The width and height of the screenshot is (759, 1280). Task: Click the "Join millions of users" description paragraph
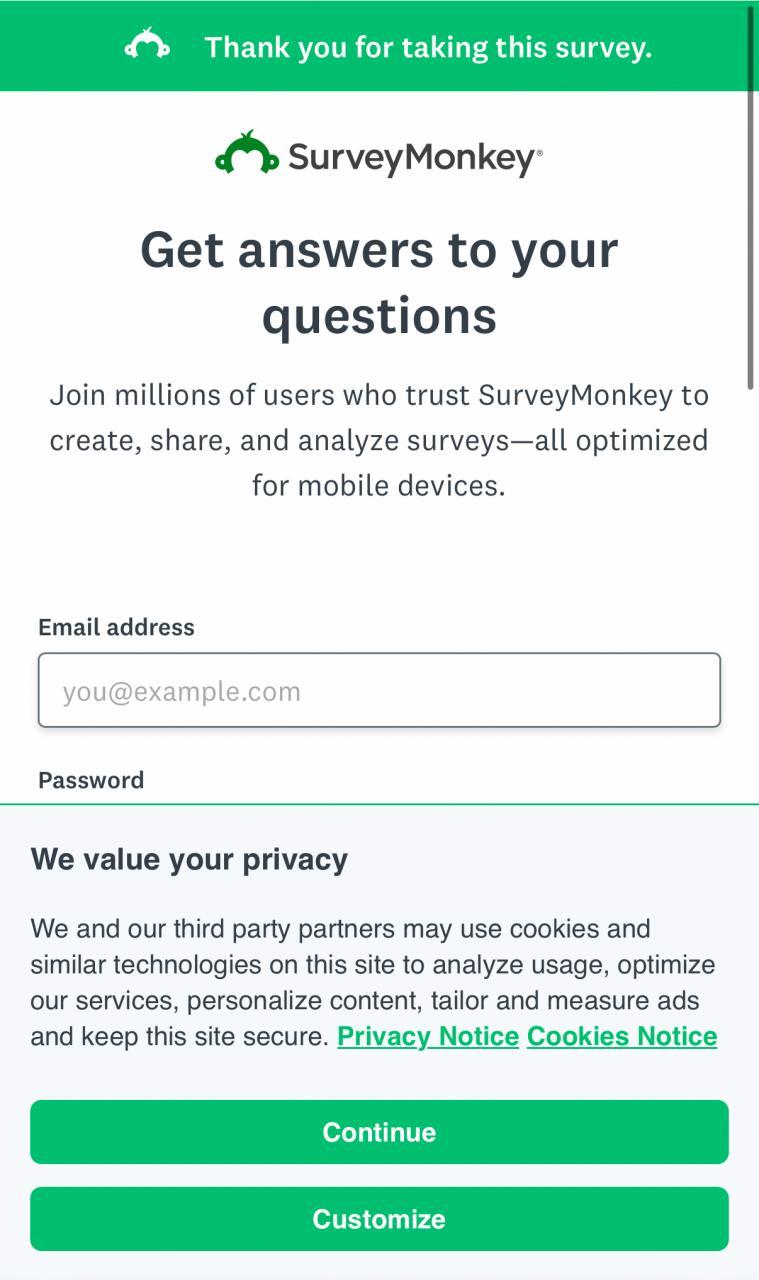[x=379, y=440]
